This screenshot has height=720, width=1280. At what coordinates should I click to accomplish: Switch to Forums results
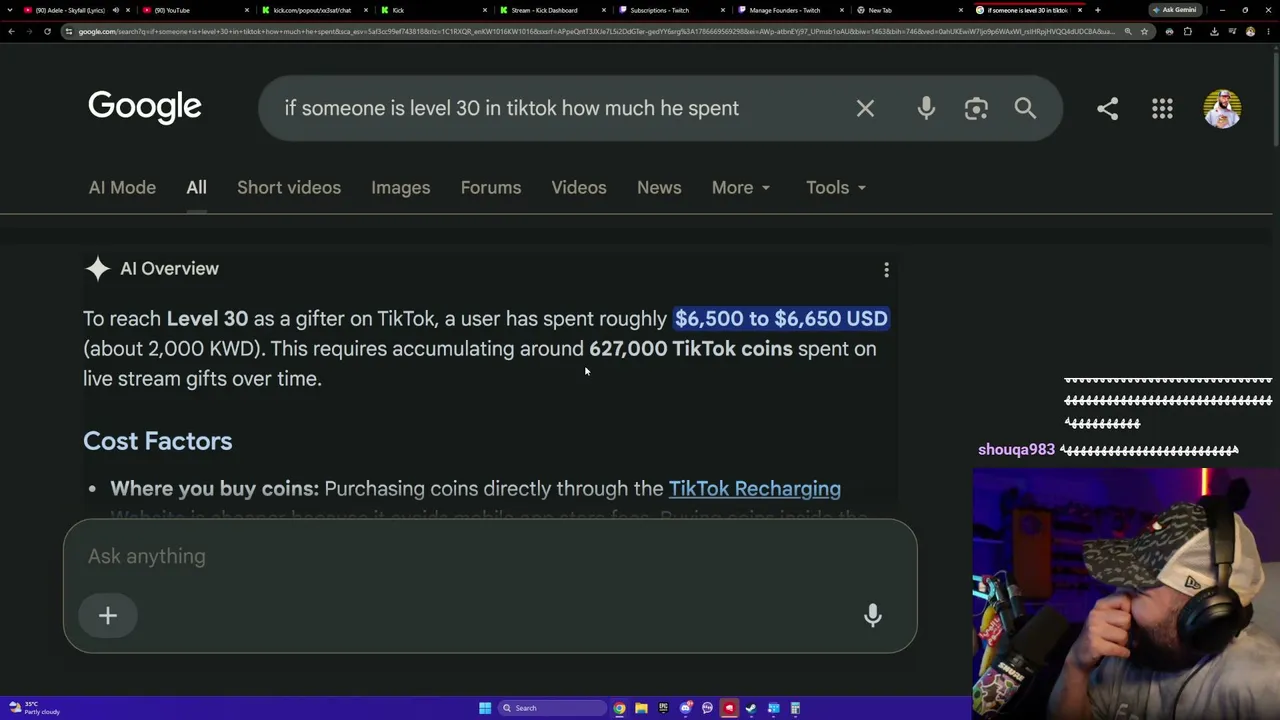pos(491,188)
